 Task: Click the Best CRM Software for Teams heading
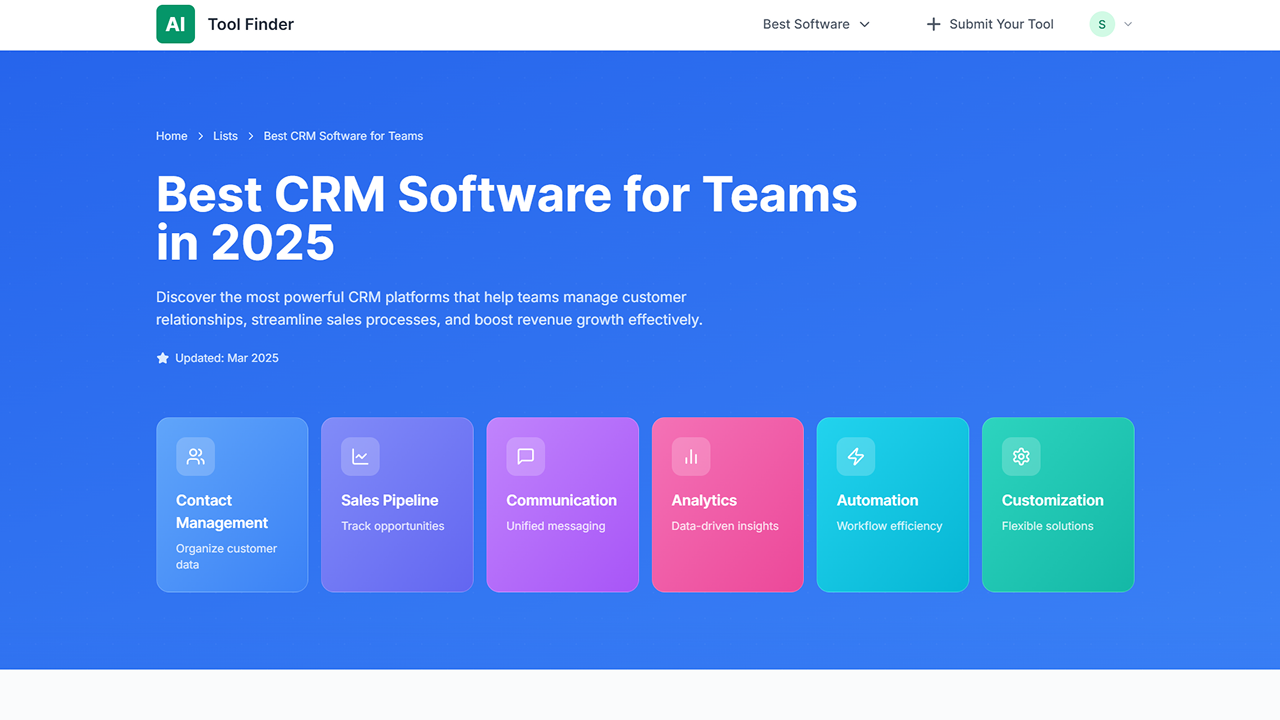pyautogui.click(x=507, y=218)
